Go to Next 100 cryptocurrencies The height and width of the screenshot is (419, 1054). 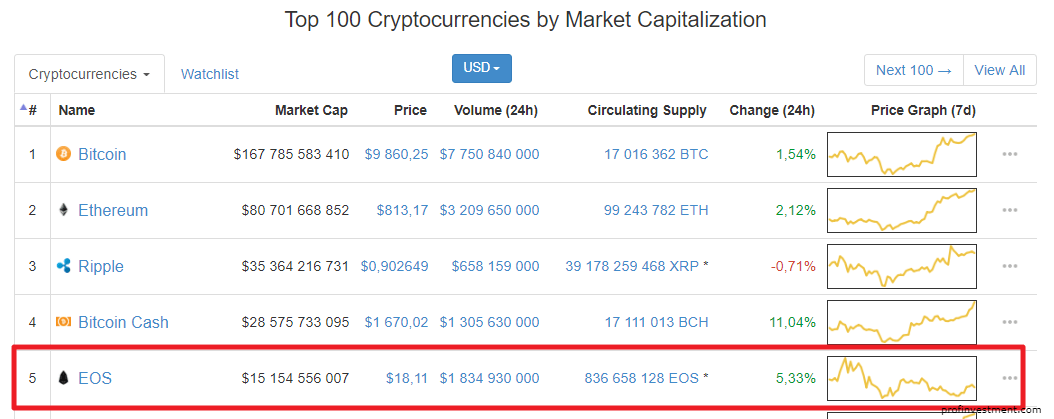[914, 70]
